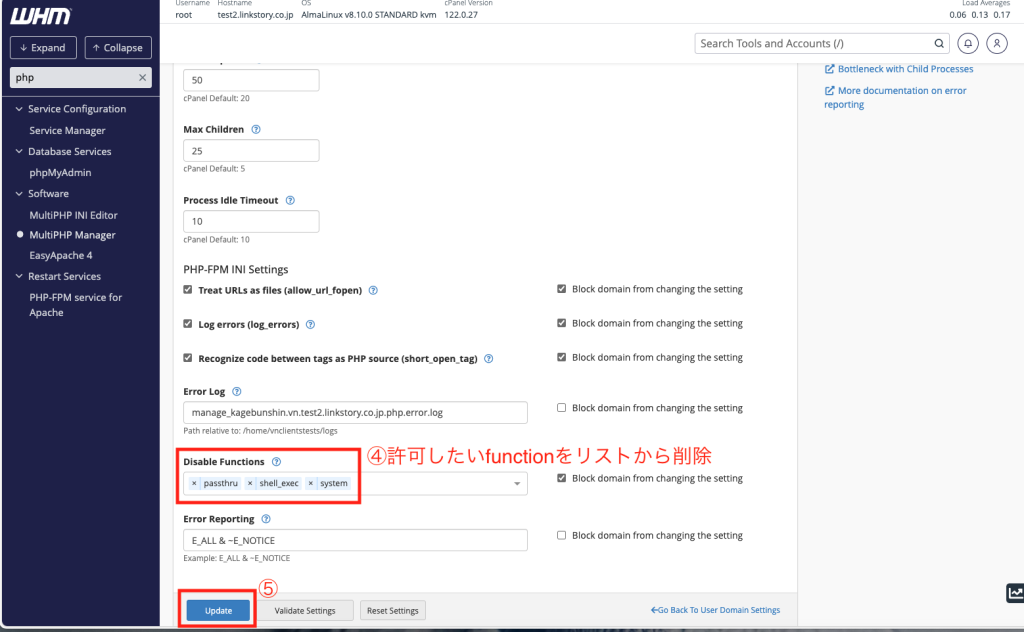Viewport: 1024px width, 632px height.
Task: Enable Block domain checkbox for Error Log
Action: [561, 408]
